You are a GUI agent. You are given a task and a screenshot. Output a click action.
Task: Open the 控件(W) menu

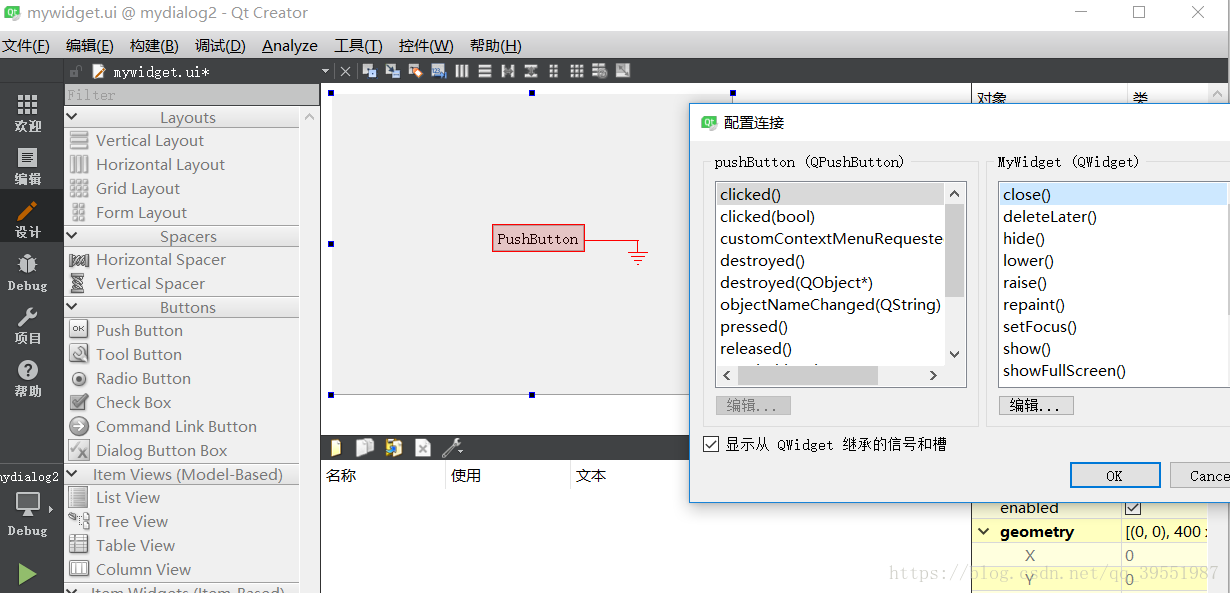(x=426, y=45)
